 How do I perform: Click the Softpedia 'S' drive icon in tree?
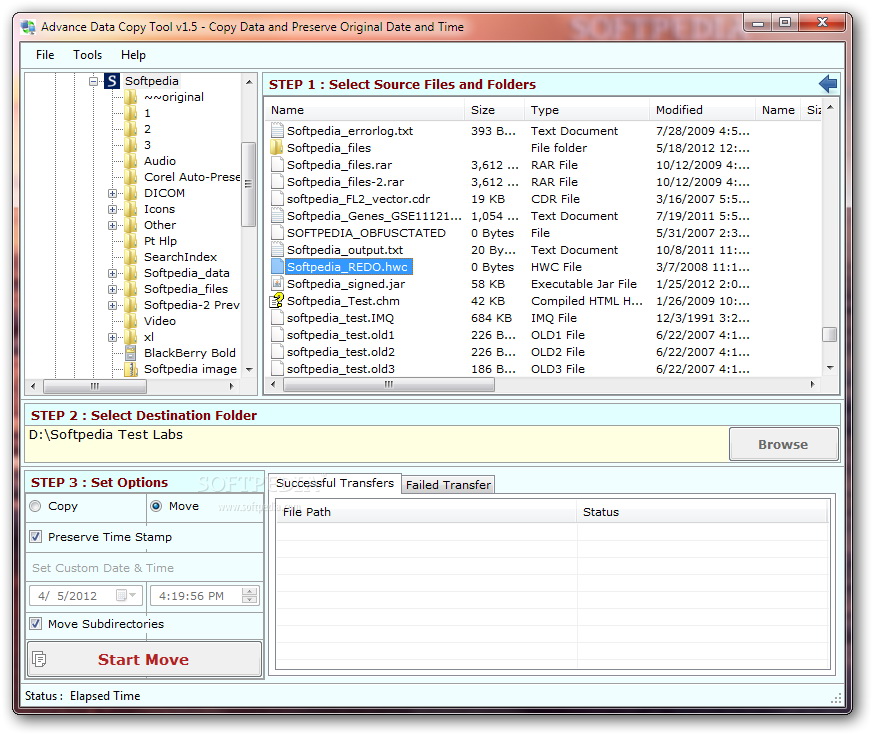click(x=112, y=81)
